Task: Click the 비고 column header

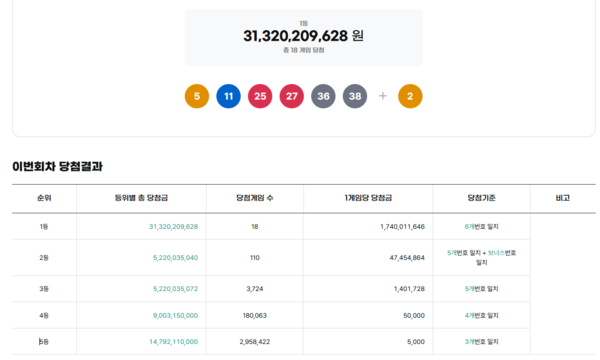Action: [563, 198]
